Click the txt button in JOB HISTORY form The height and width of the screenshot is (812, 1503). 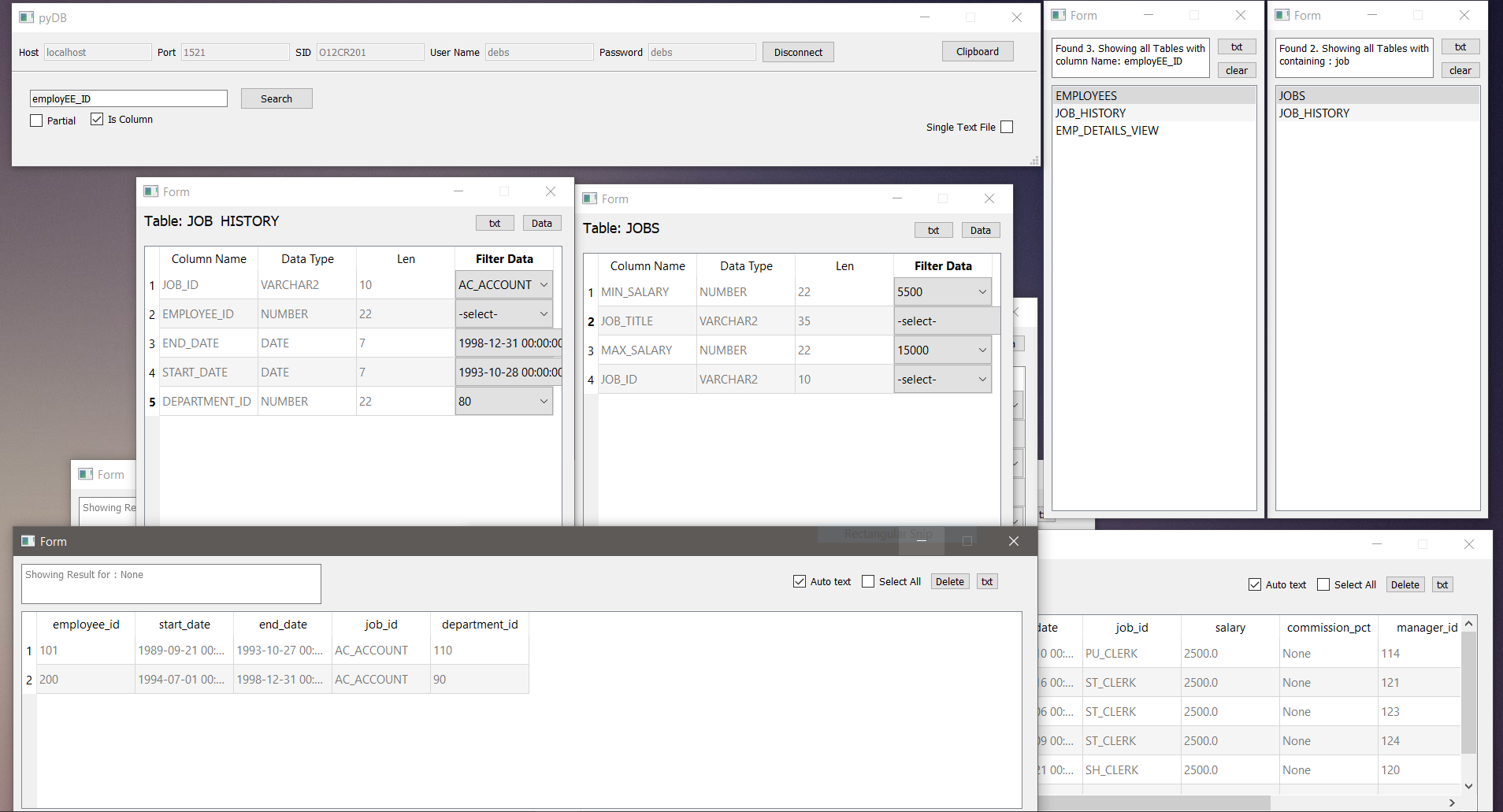pos(495,223)
